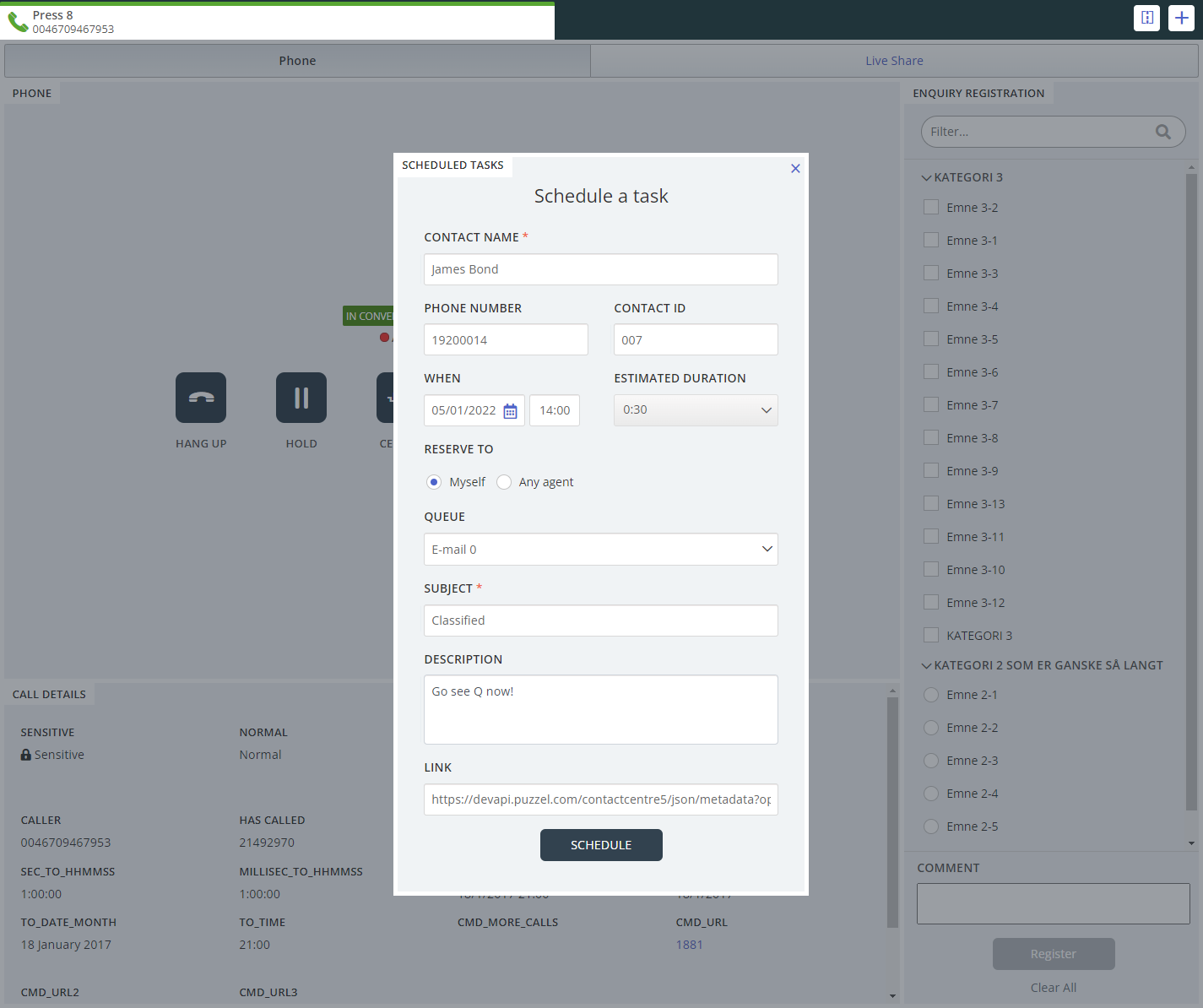Image resolution: width=1203 pixels, height=1008 pixels.
Task: Click the Clear All link
Action: coord(1053,988)
